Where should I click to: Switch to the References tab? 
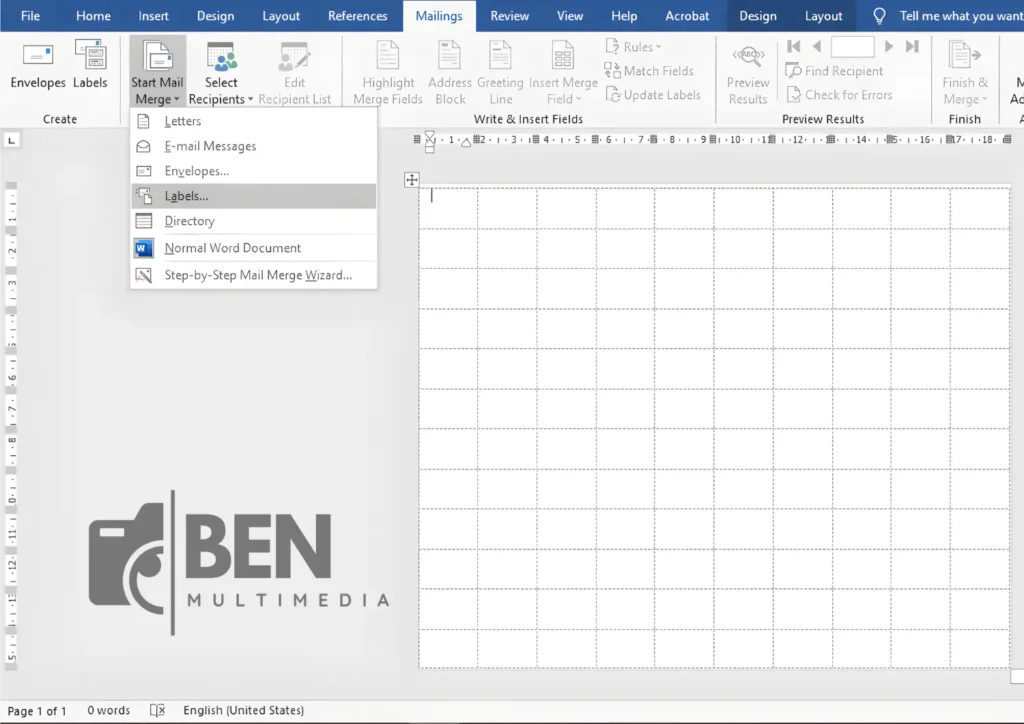[357, 16]
